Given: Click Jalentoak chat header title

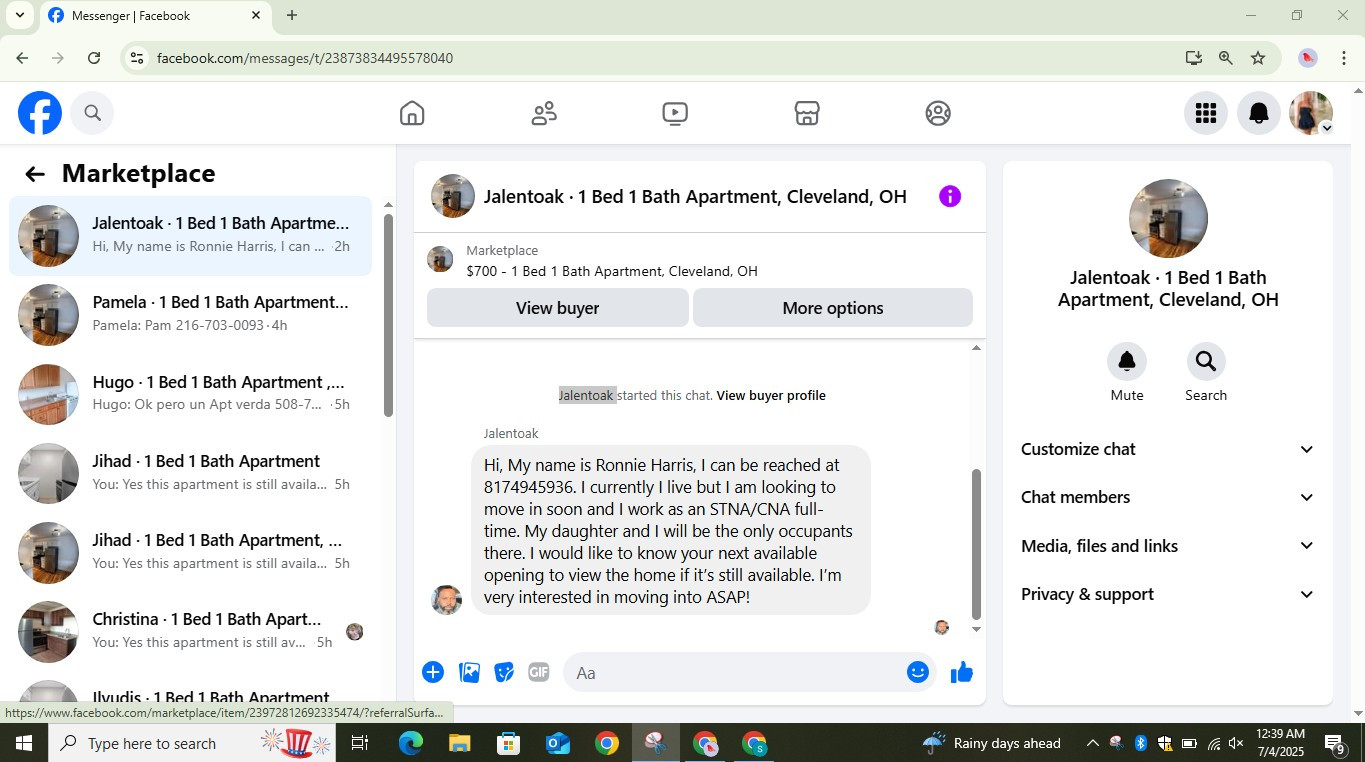Looking at the screenshot, I should pos(695,196).
